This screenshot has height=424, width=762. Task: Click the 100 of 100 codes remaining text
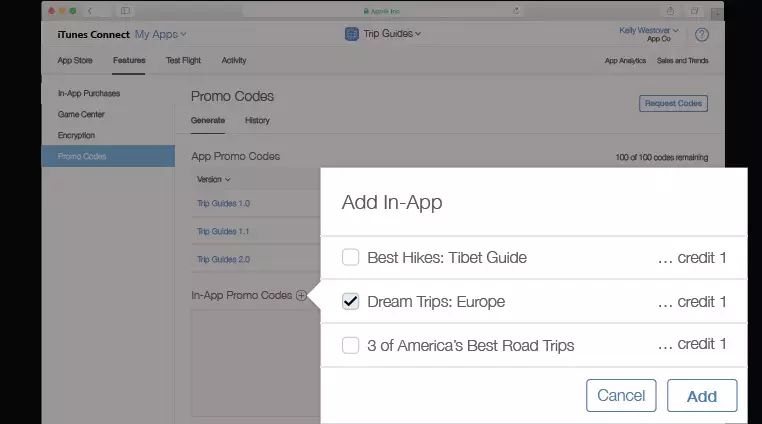pyautogui.click(x=661, y=157)
